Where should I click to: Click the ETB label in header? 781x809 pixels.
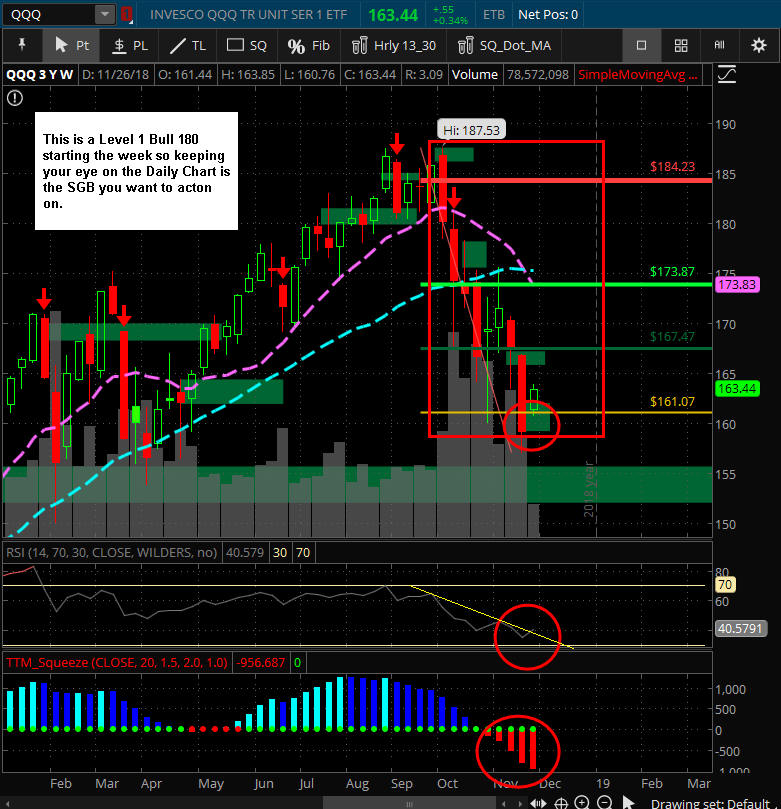coord(494,14)
